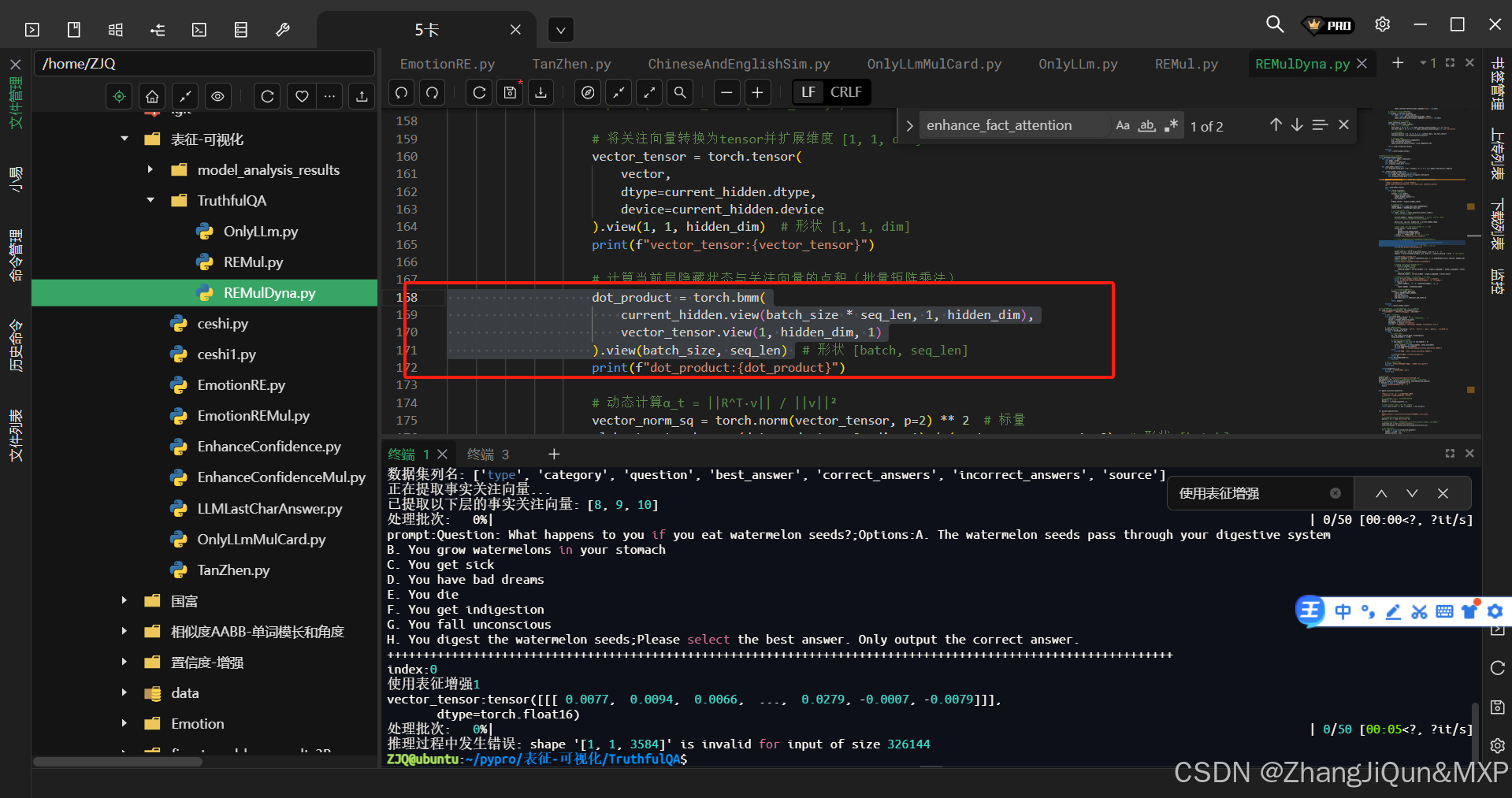Screen dimensions: 1512x798
Task: Select LF line ending
Action: [x=808, y=92]
